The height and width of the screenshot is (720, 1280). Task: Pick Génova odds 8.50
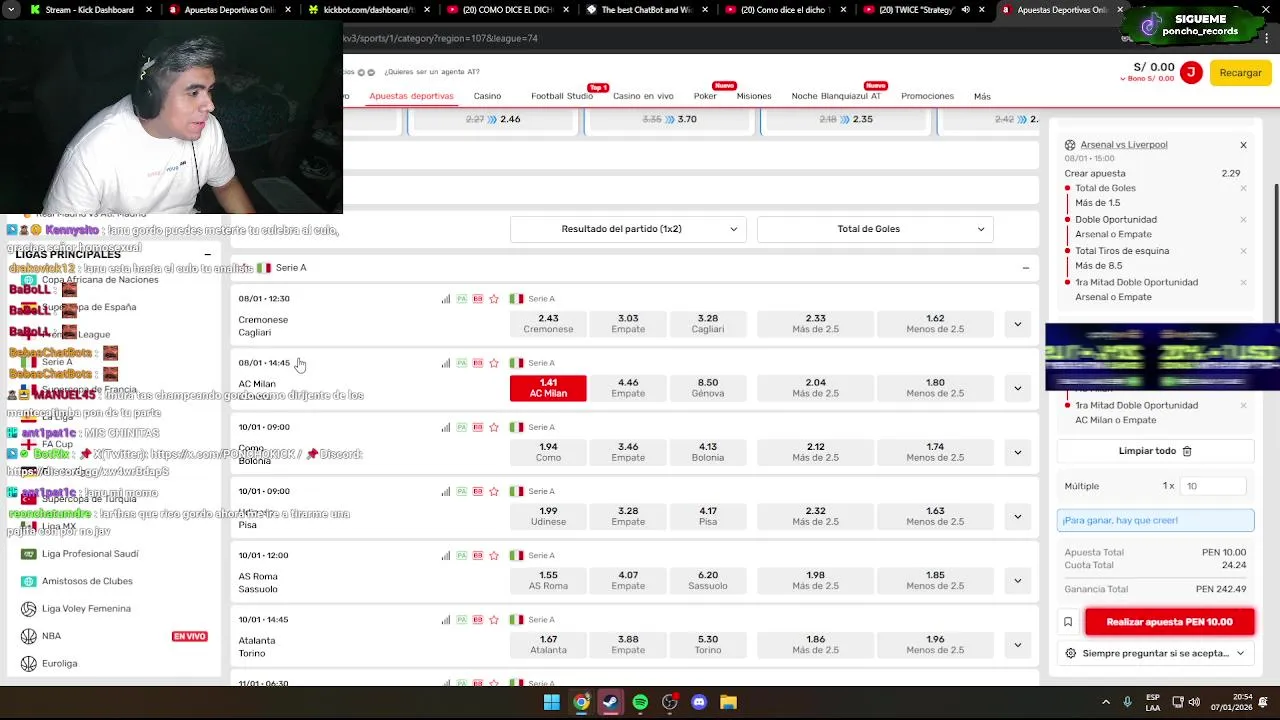708,387
